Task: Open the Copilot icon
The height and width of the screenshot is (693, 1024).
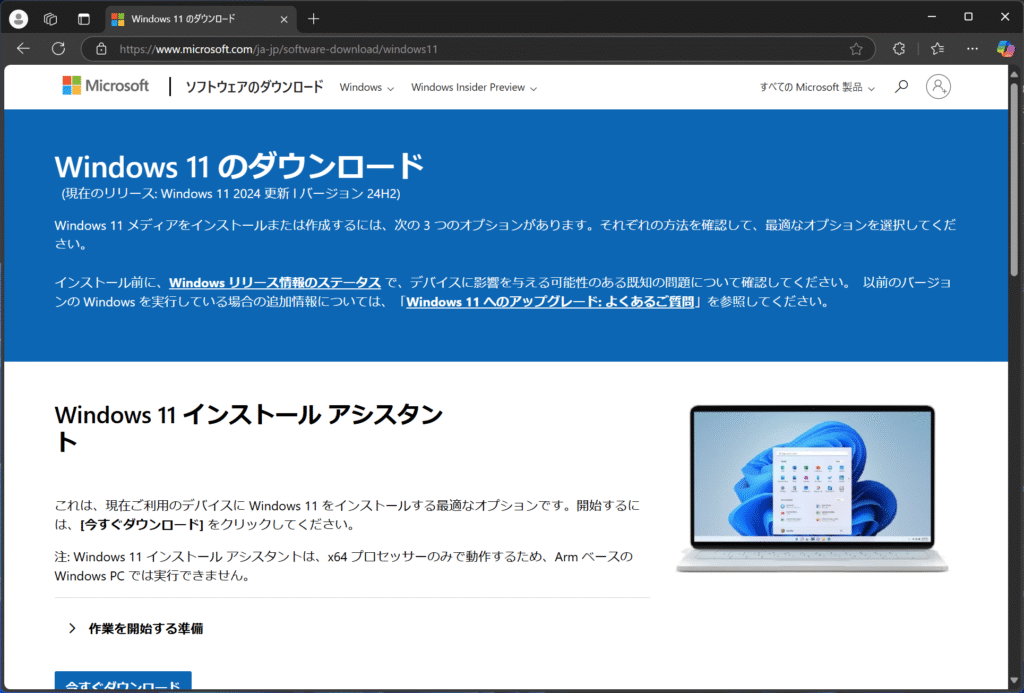Action: 1006,49
